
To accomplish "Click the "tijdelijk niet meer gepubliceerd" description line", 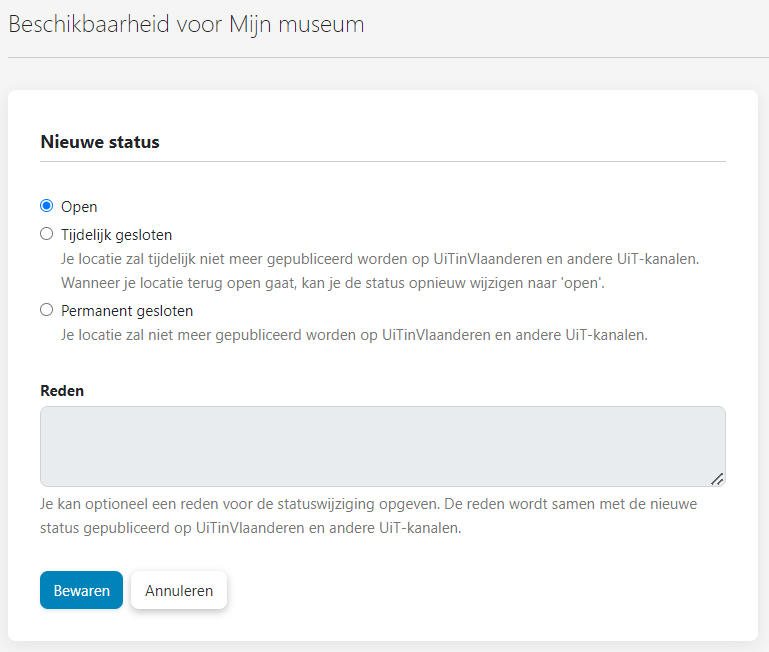I will pos(380,259).
